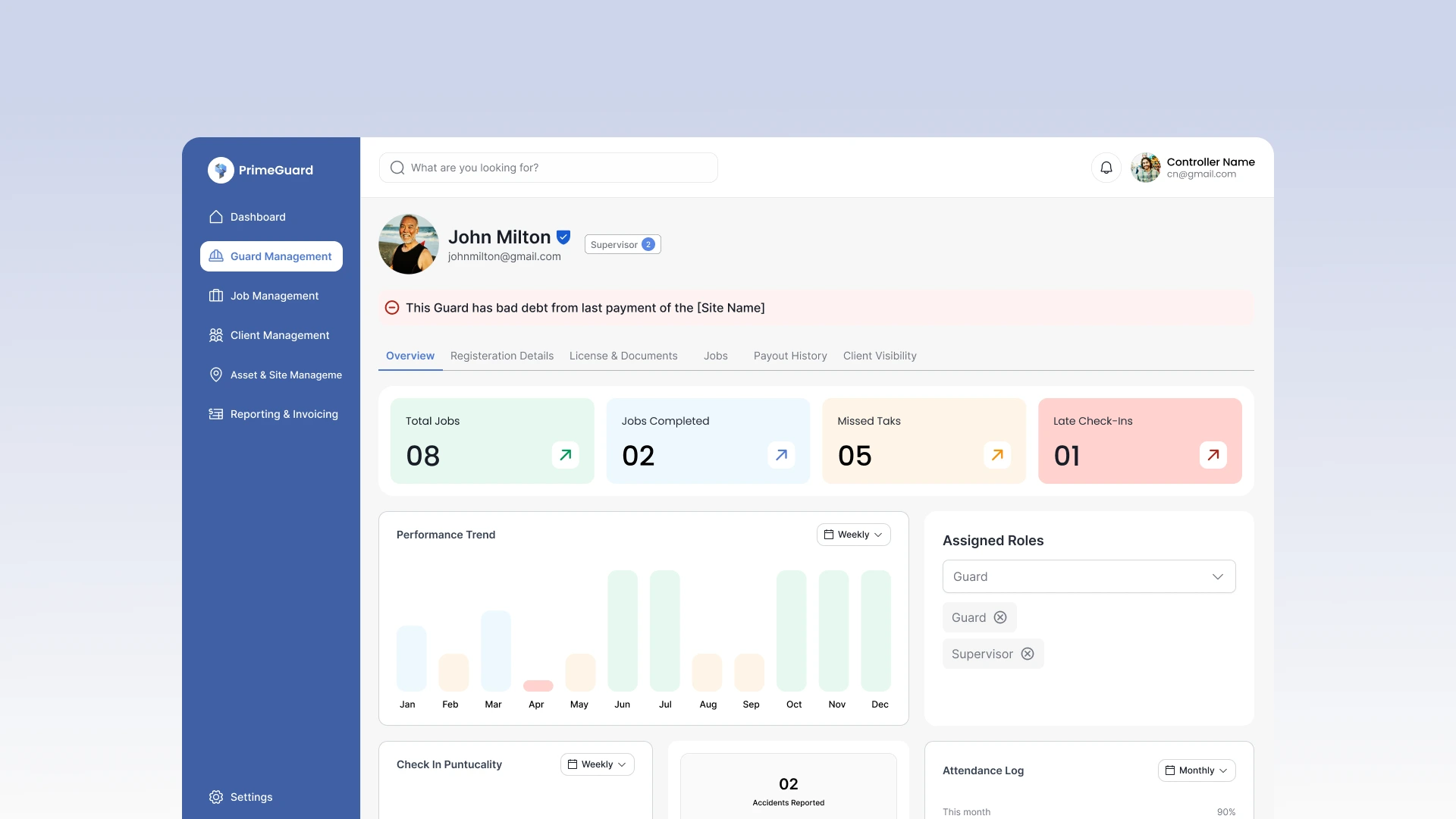
Task: Focus the 'What are you looking for?' search field
Action: tap(548, 168)
